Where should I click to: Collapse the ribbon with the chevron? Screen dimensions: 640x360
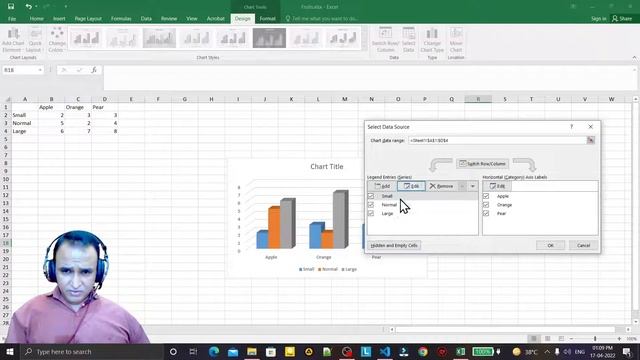(x=634, y=58)
